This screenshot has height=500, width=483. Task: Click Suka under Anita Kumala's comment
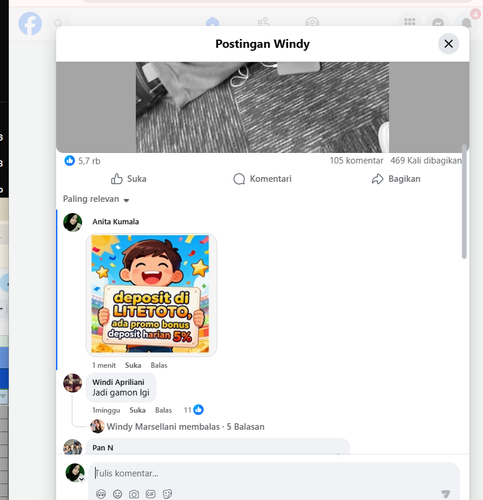(133, 365)
